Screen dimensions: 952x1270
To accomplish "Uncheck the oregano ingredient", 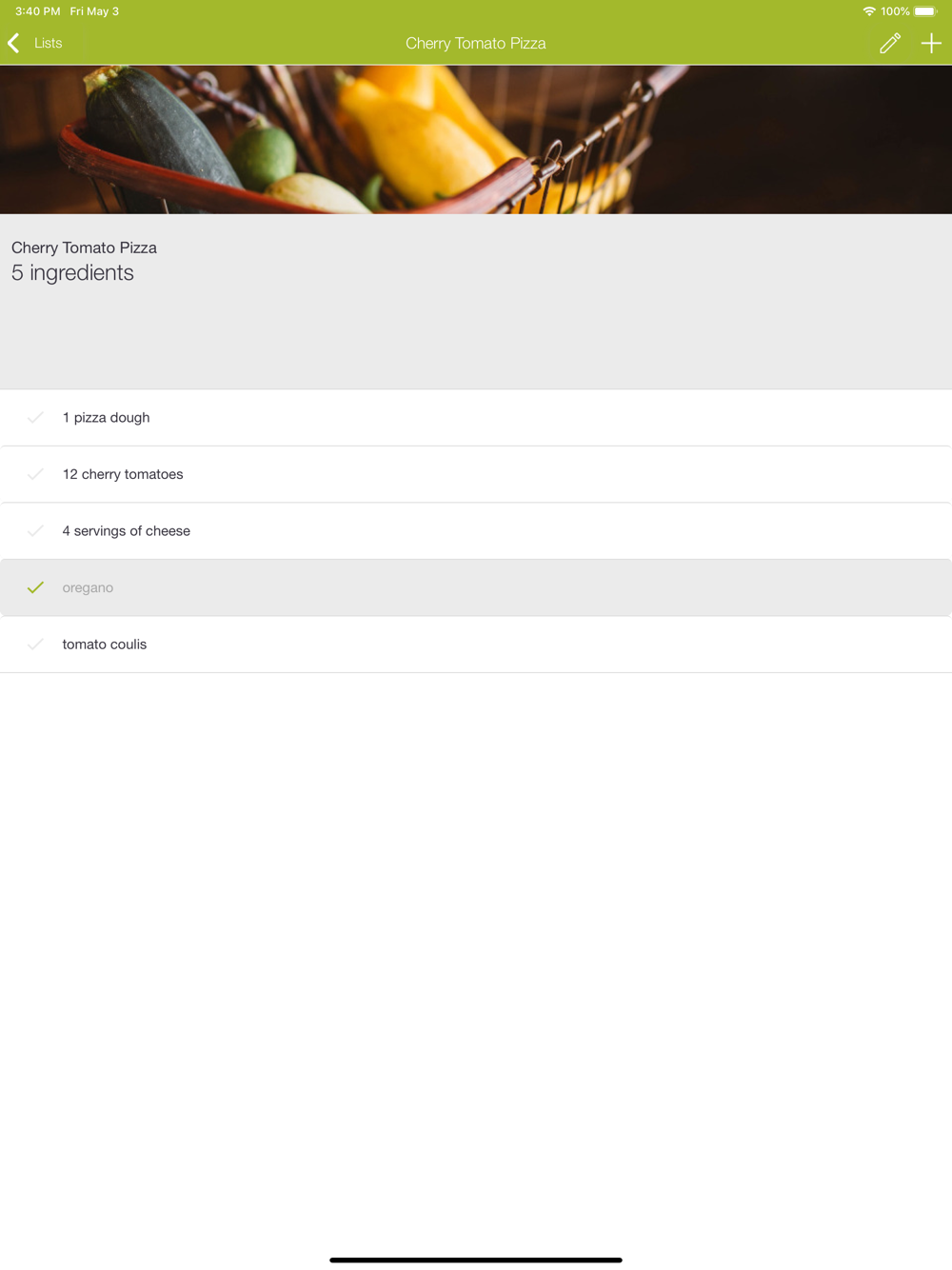I will pos(35,587).
